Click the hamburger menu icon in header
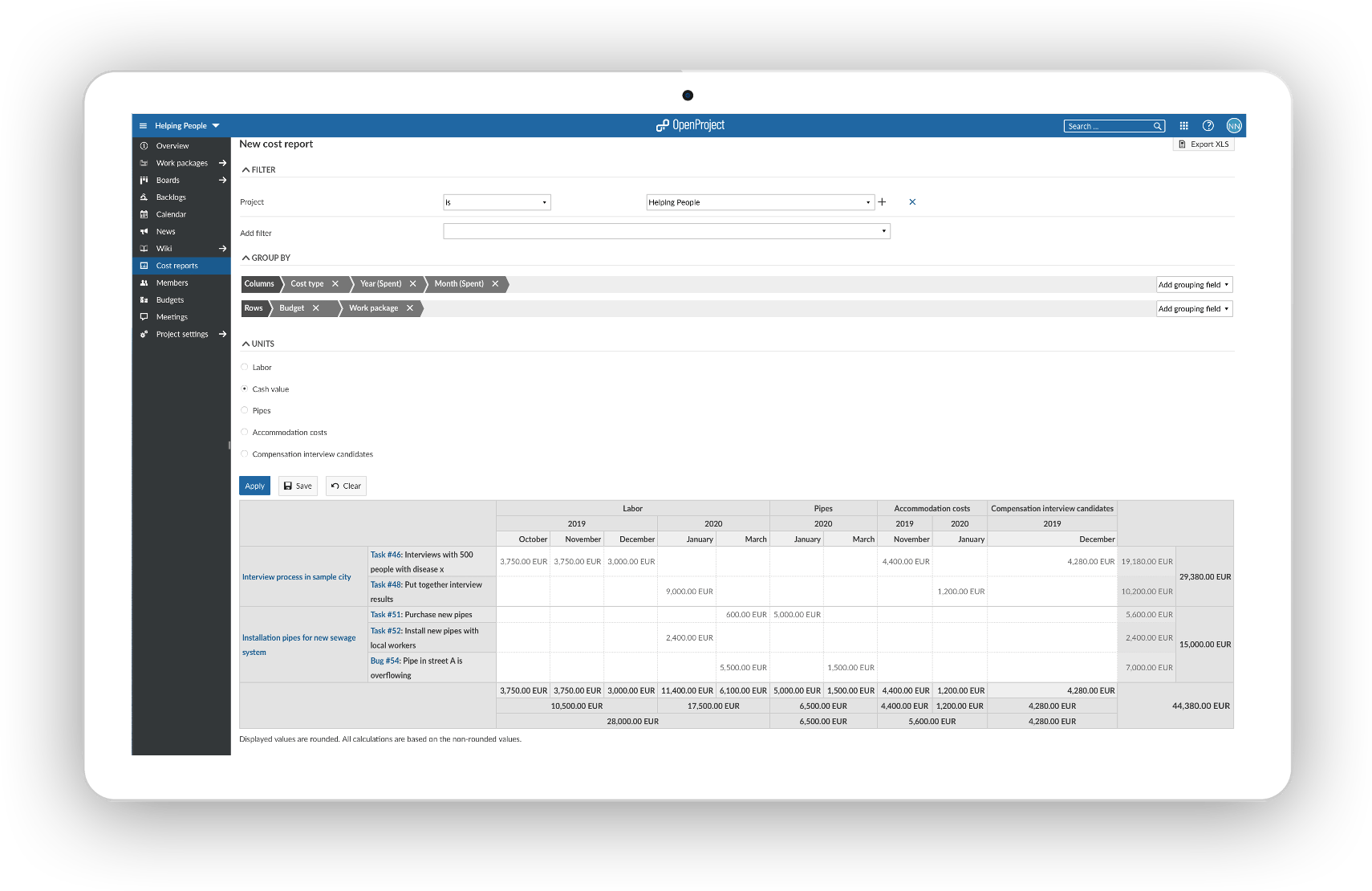 tap(144, 126)
